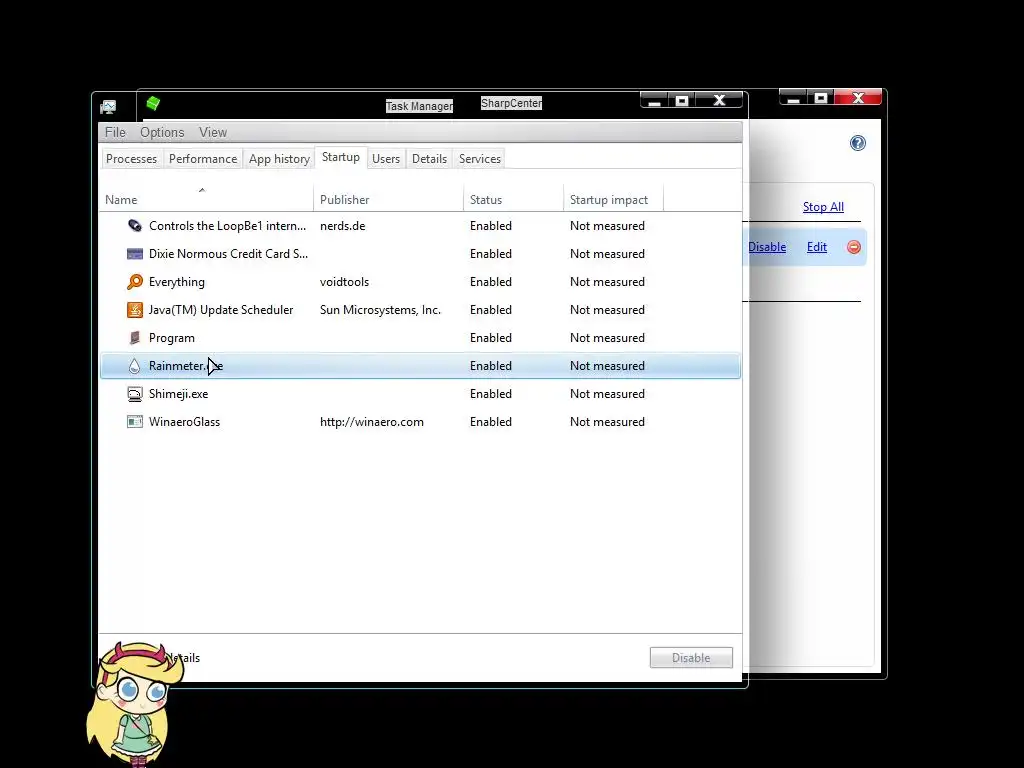
Task: Open the Options menu
Action: pos(162,133)
